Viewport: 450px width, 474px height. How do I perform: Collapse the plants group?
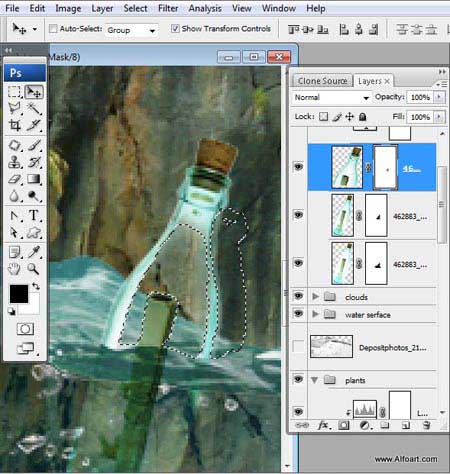pos(314,380)
